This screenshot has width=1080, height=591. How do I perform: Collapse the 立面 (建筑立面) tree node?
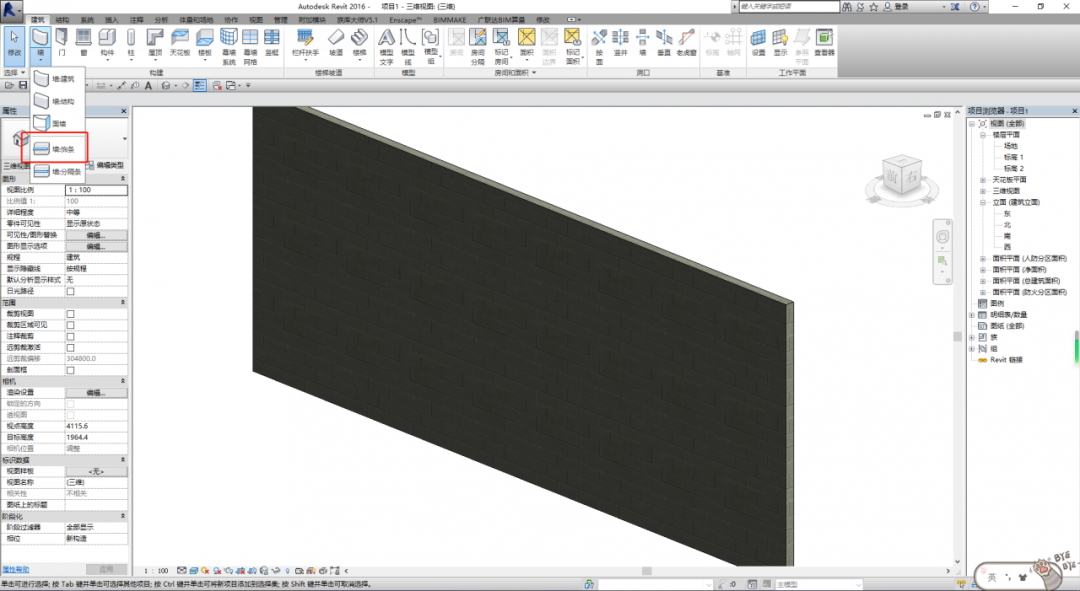coord(983,203)
